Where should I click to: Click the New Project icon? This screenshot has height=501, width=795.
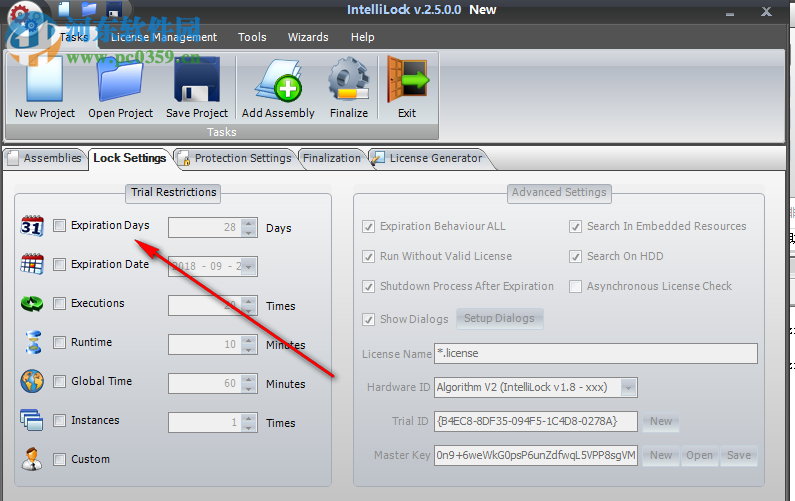[45, 80]
